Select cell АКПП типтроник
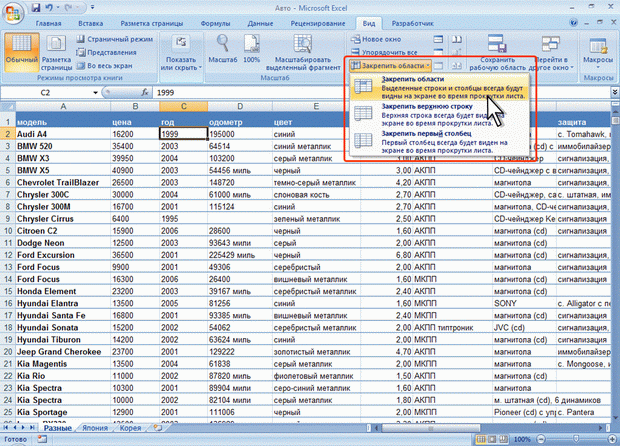The image size is (620, 446). coord(452,328)
